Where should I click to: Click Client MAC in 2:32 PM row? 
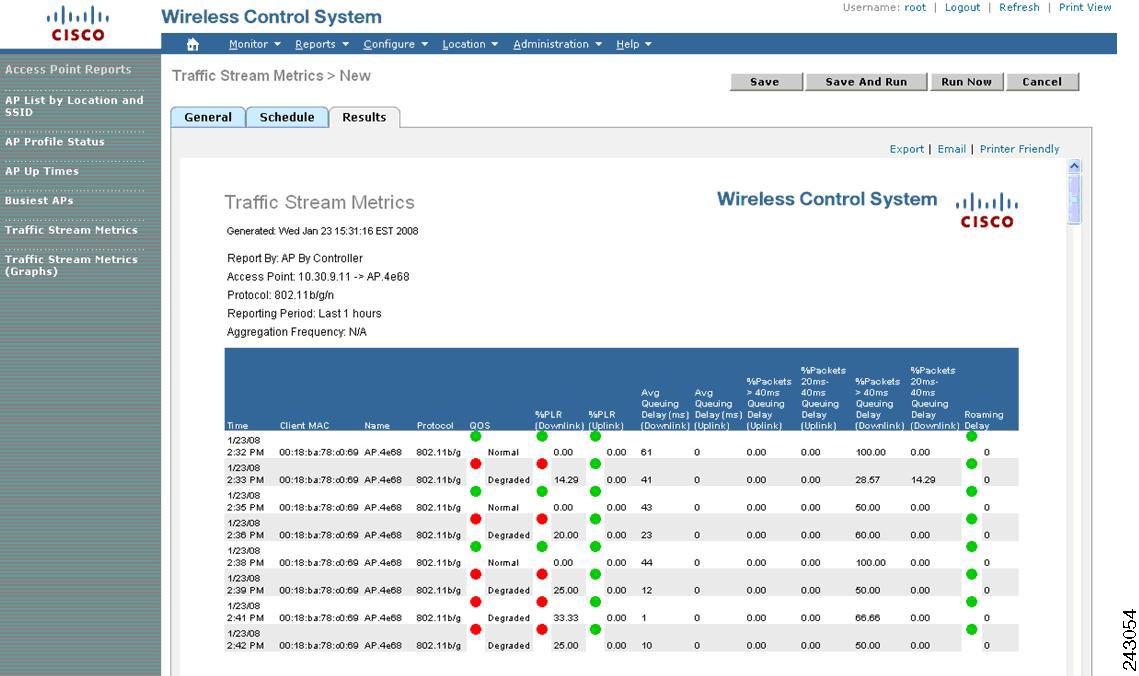pyautogui.click(x=318, y=452)
